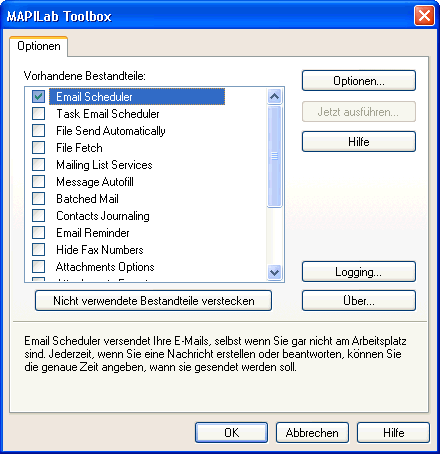Enable the Task Email Scheduler checkbox

coord(39,114)
